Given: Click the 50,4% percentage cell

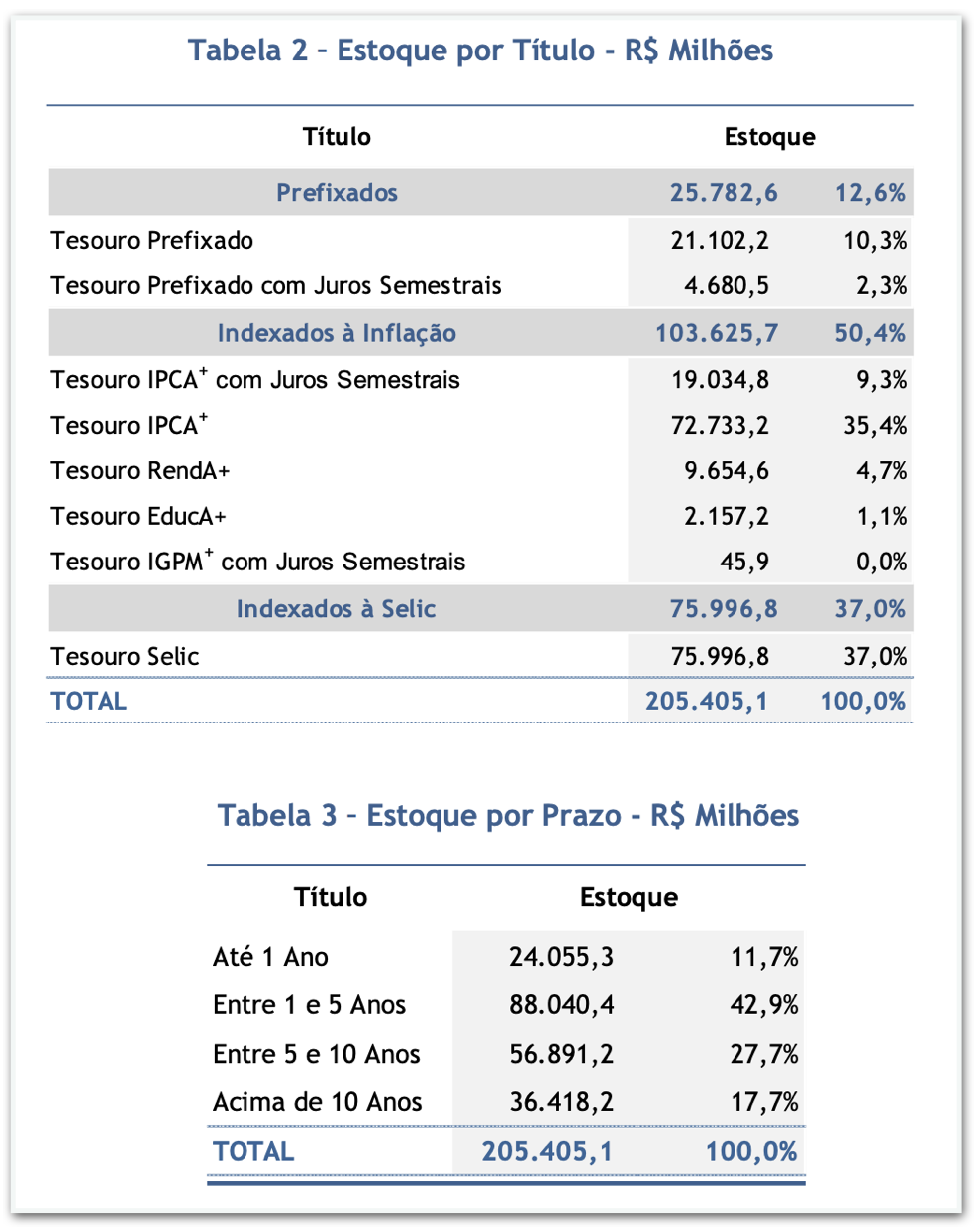Looking at the screenshot, I should [870, 333].
